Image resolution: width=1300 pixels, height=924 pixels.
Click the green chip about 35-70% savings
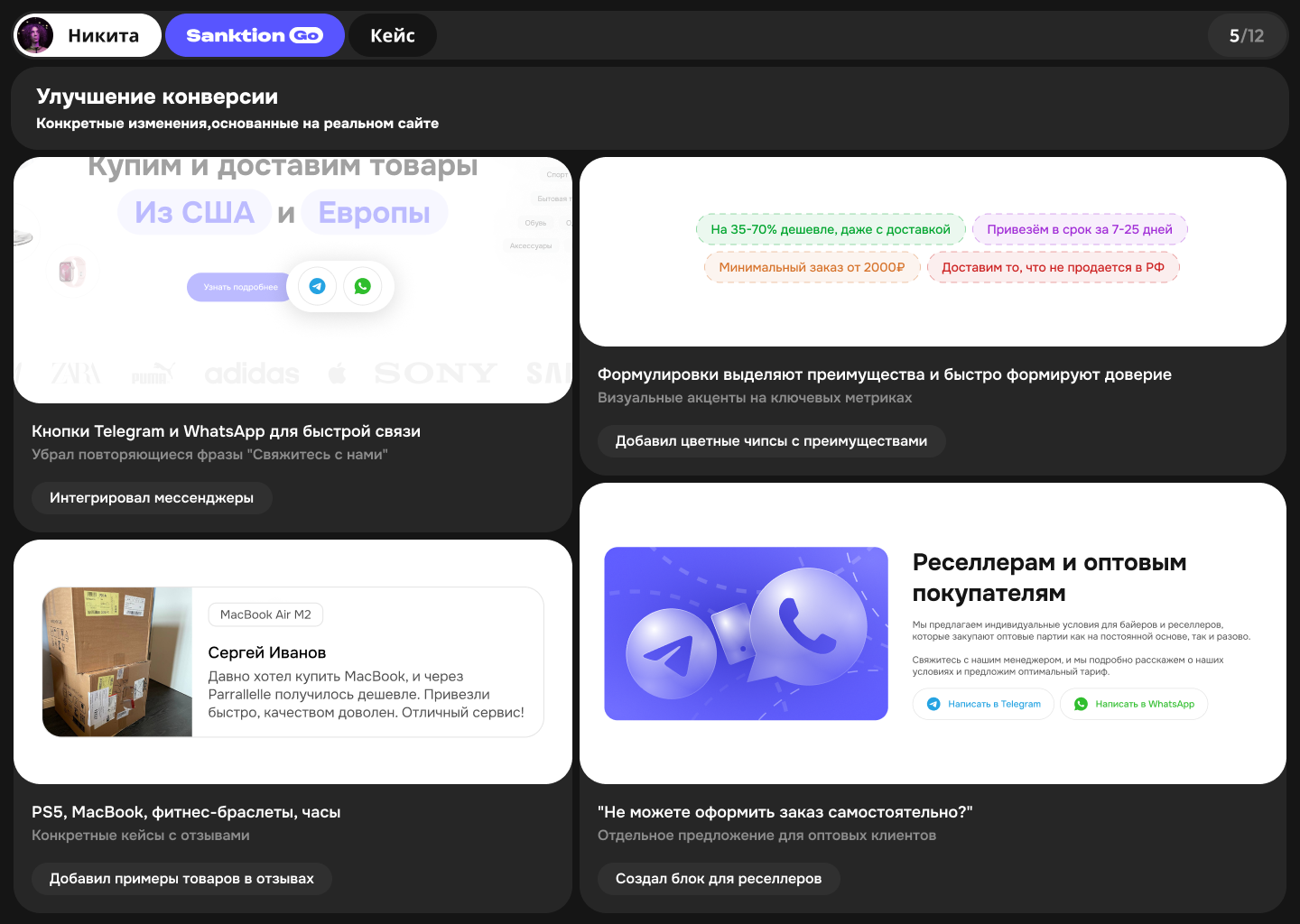click(x=831, y=228)
